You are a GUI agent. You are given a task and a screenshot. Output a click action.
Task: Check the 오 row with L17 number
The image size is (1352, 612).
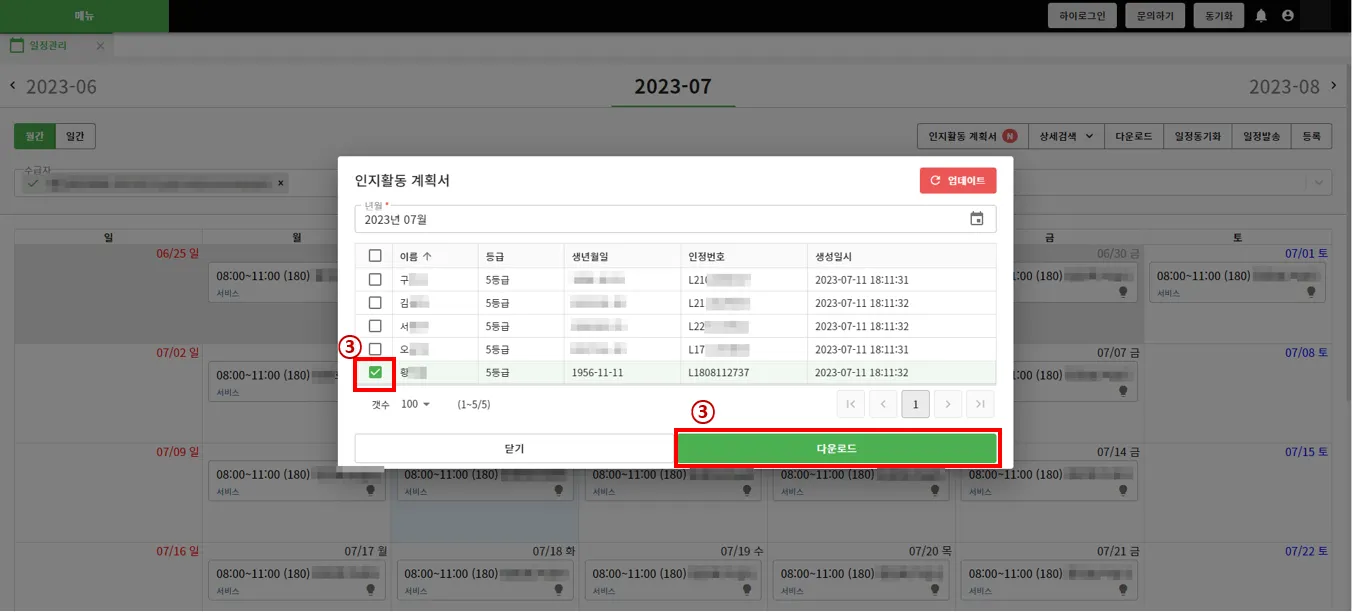[x=375, y=349]
